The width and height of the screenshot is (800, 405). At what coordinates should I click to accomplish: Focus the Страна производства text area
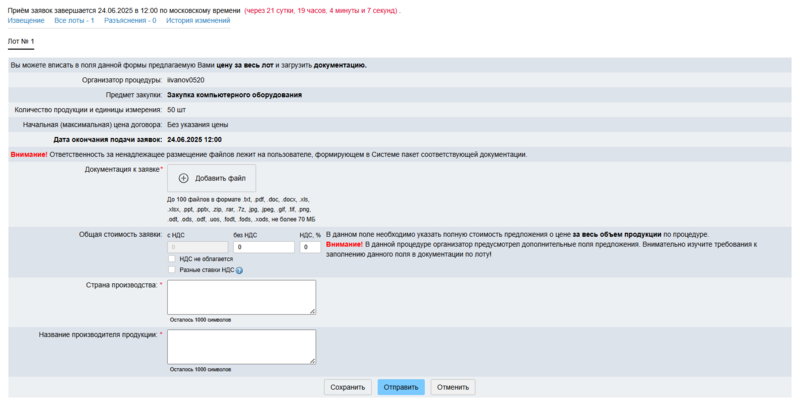tap(240, 297)
